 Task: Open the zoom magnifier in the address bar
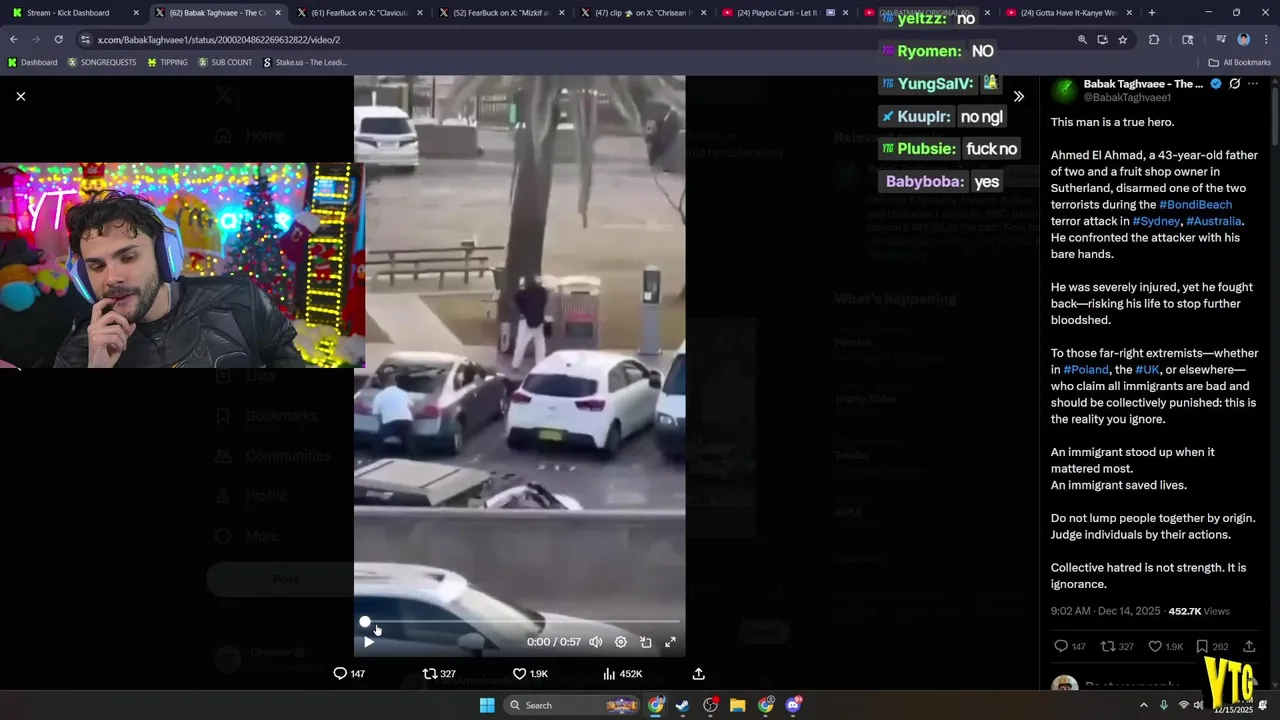coord(1082,40)
